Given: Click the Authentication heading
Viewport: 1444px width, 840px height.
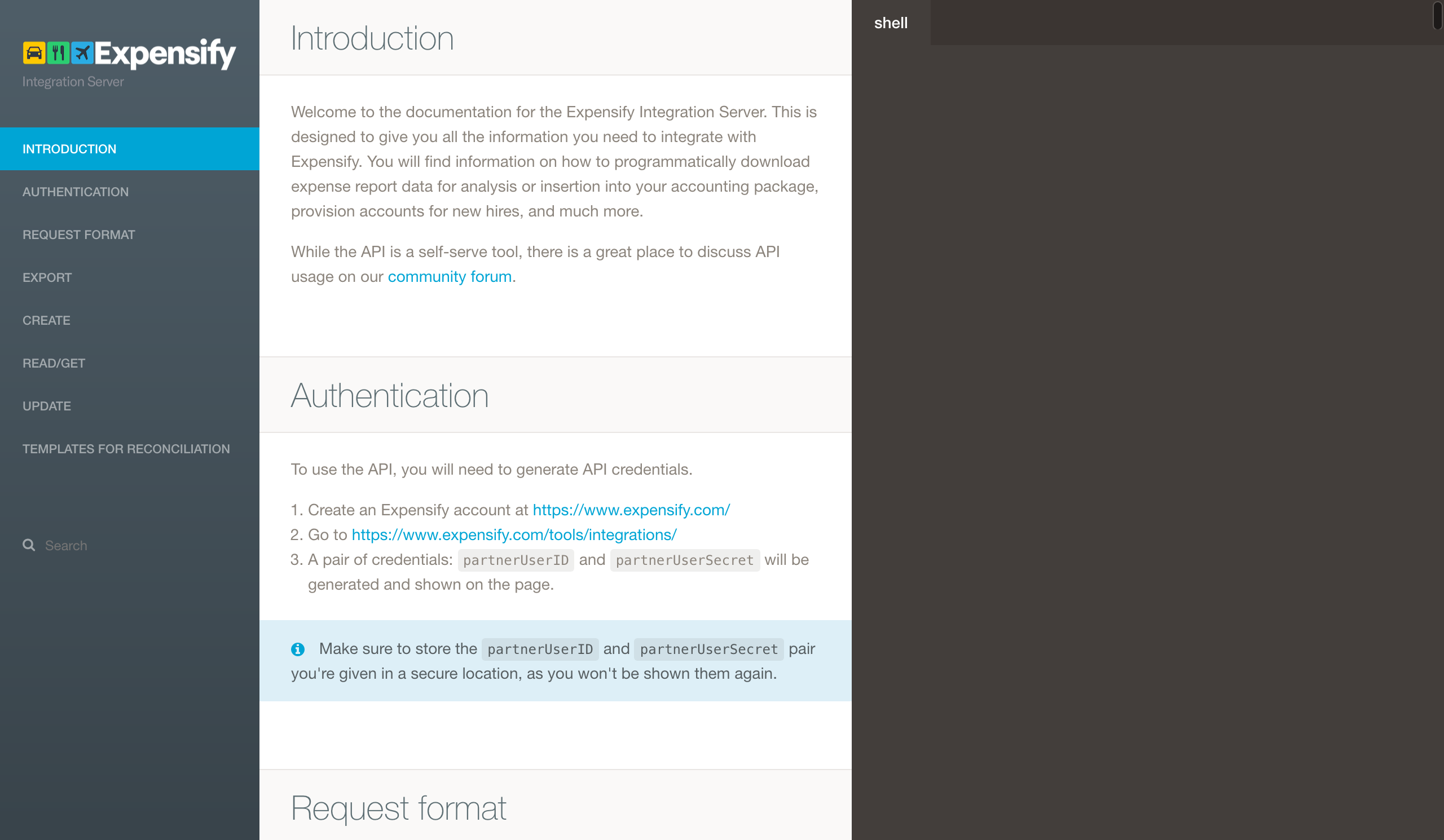Looking at the screenshot, I should [x=390, y=395].
